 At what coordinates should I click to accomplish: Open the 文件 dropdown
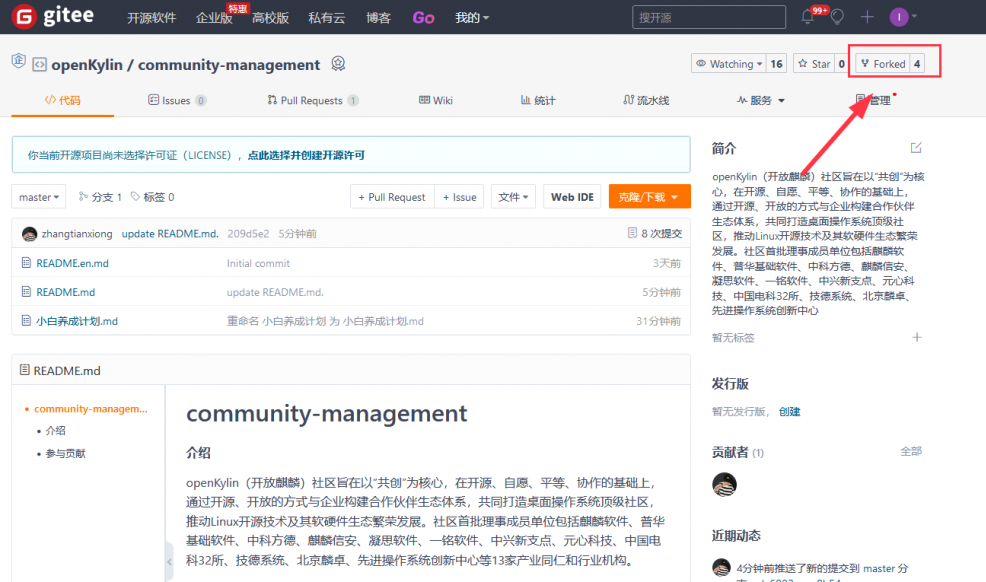coord(513,197)
